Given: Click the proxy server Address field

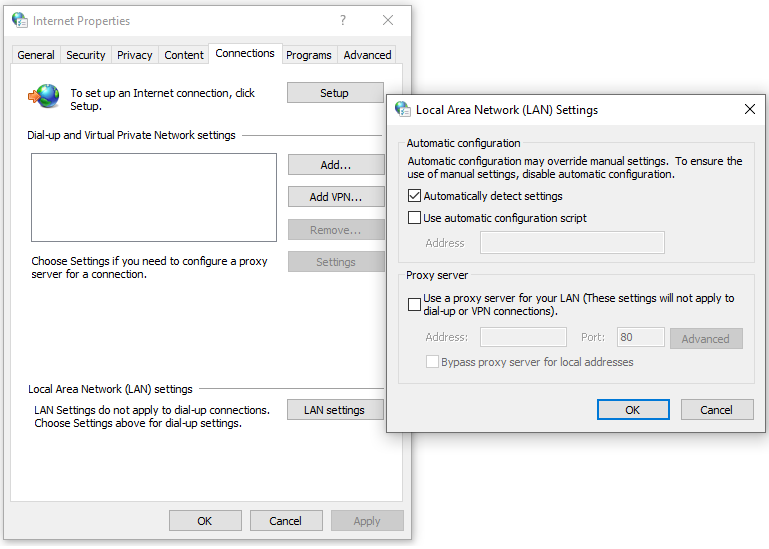Looking at the screenshot, I should click(x=523, y=337).
